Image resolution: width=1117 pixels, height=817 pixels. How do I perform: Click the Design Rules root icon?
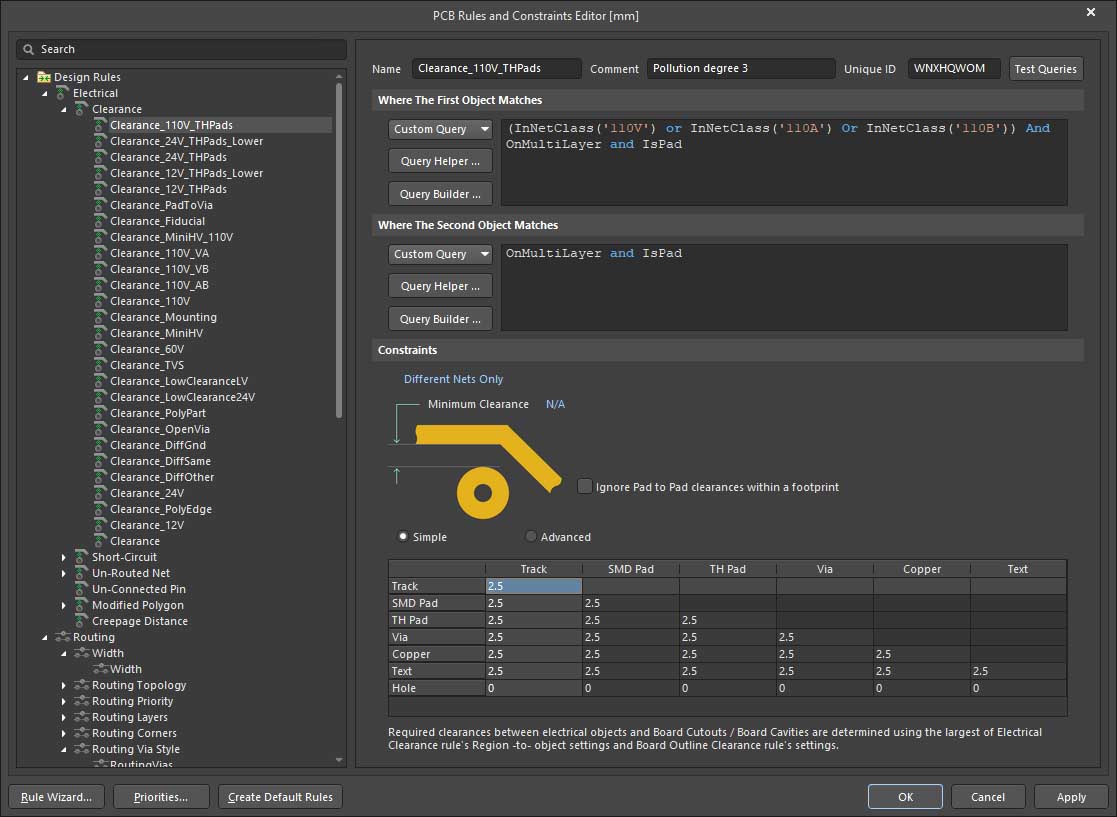(44, 77)
